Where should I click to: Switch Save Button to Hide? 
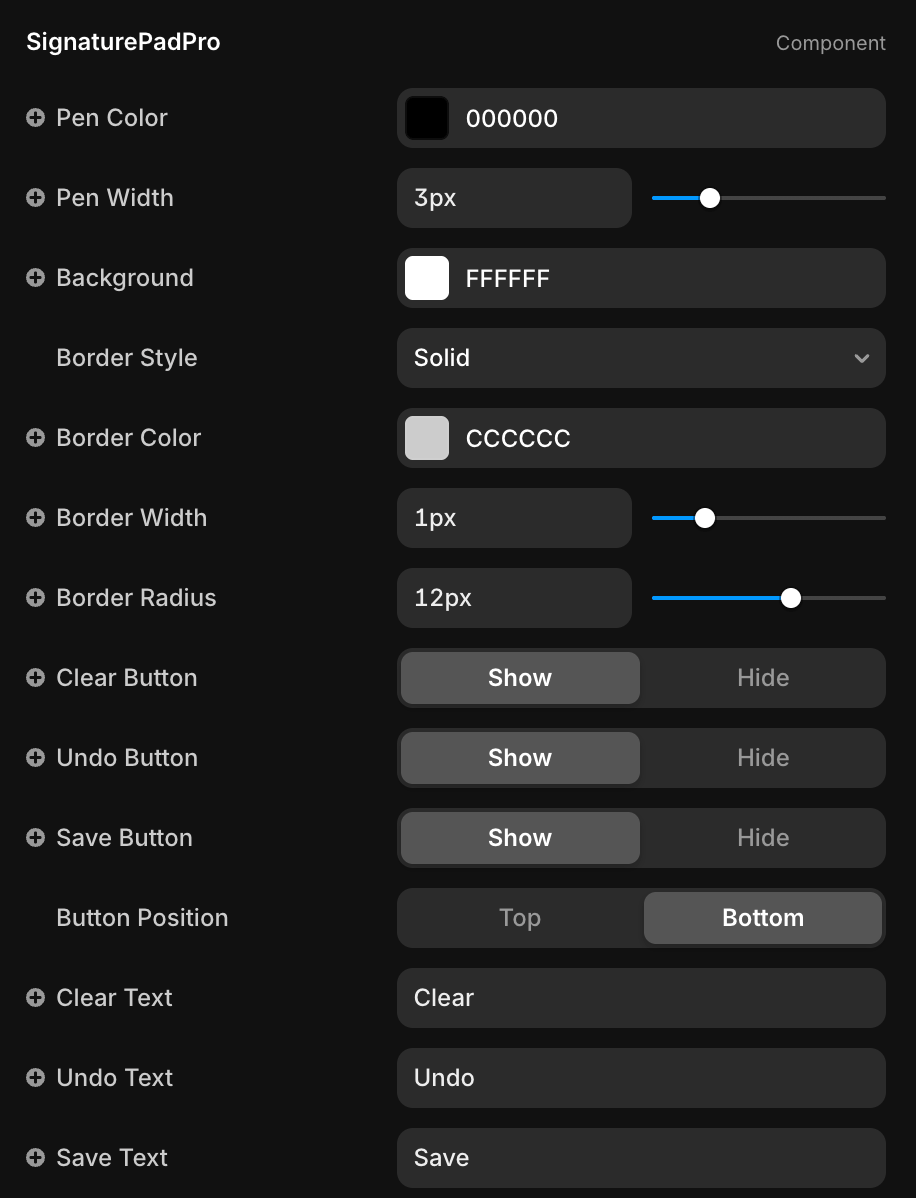[762, 838]
